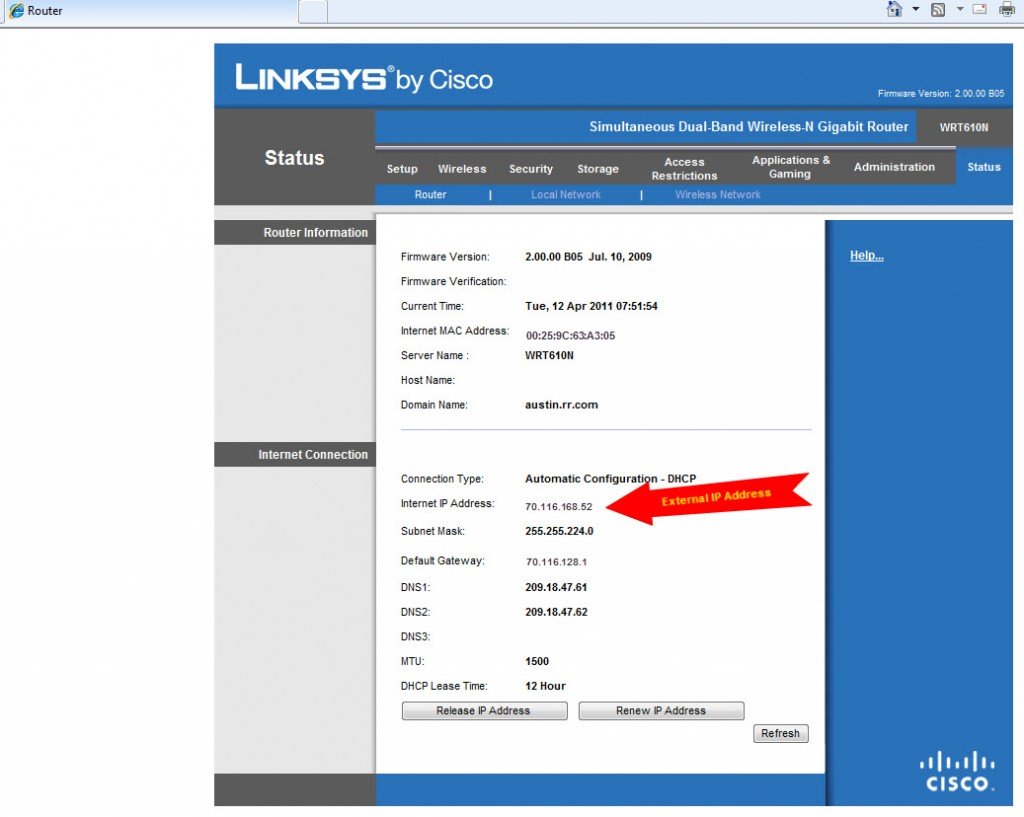Select the Router browser tab

(150, 11)
